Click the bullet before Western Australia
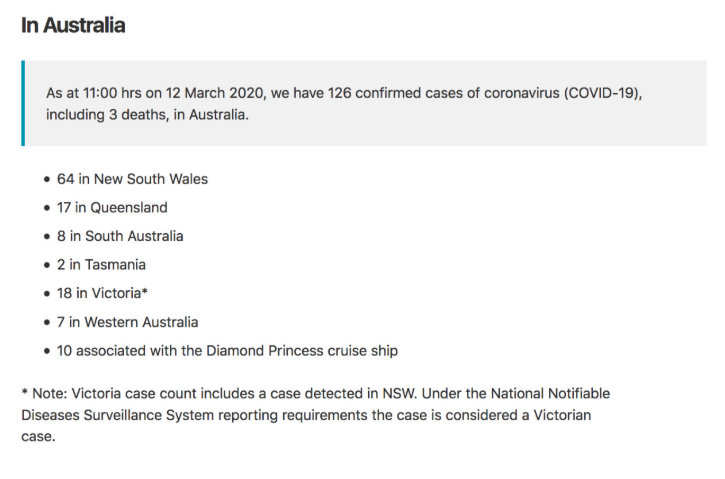This screenshot has height=479, width=725. point(47,323)
